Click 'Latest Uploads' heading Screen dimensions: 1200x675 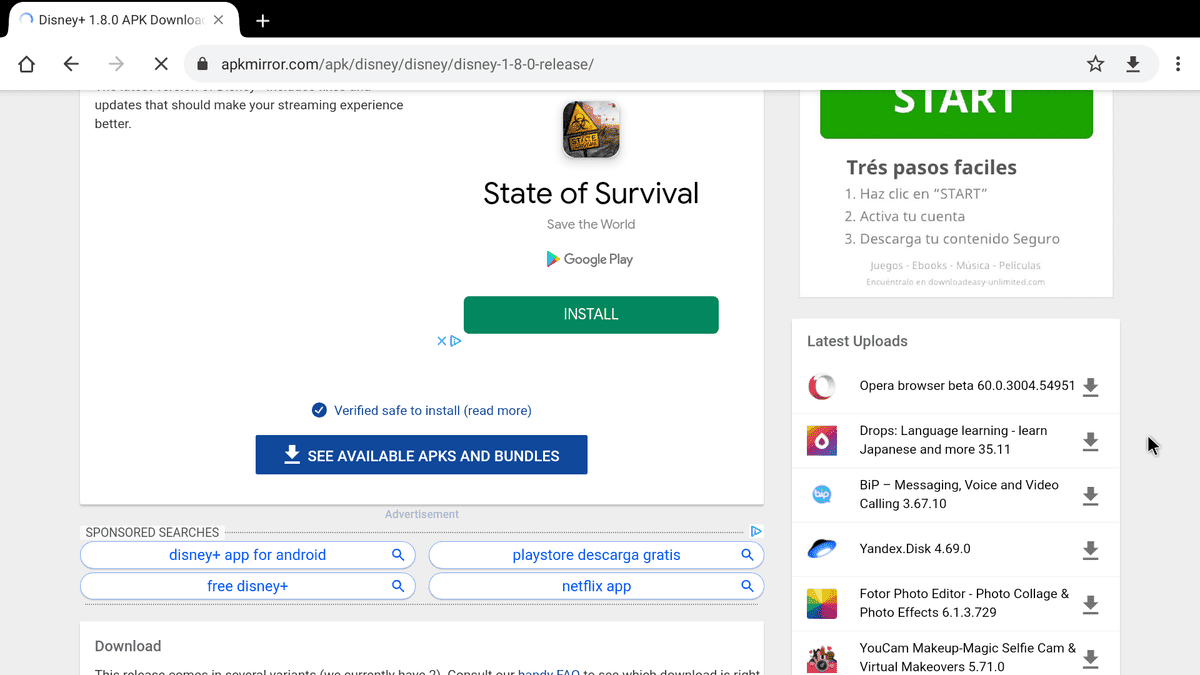pyautogui.click(x=857, y=341)
